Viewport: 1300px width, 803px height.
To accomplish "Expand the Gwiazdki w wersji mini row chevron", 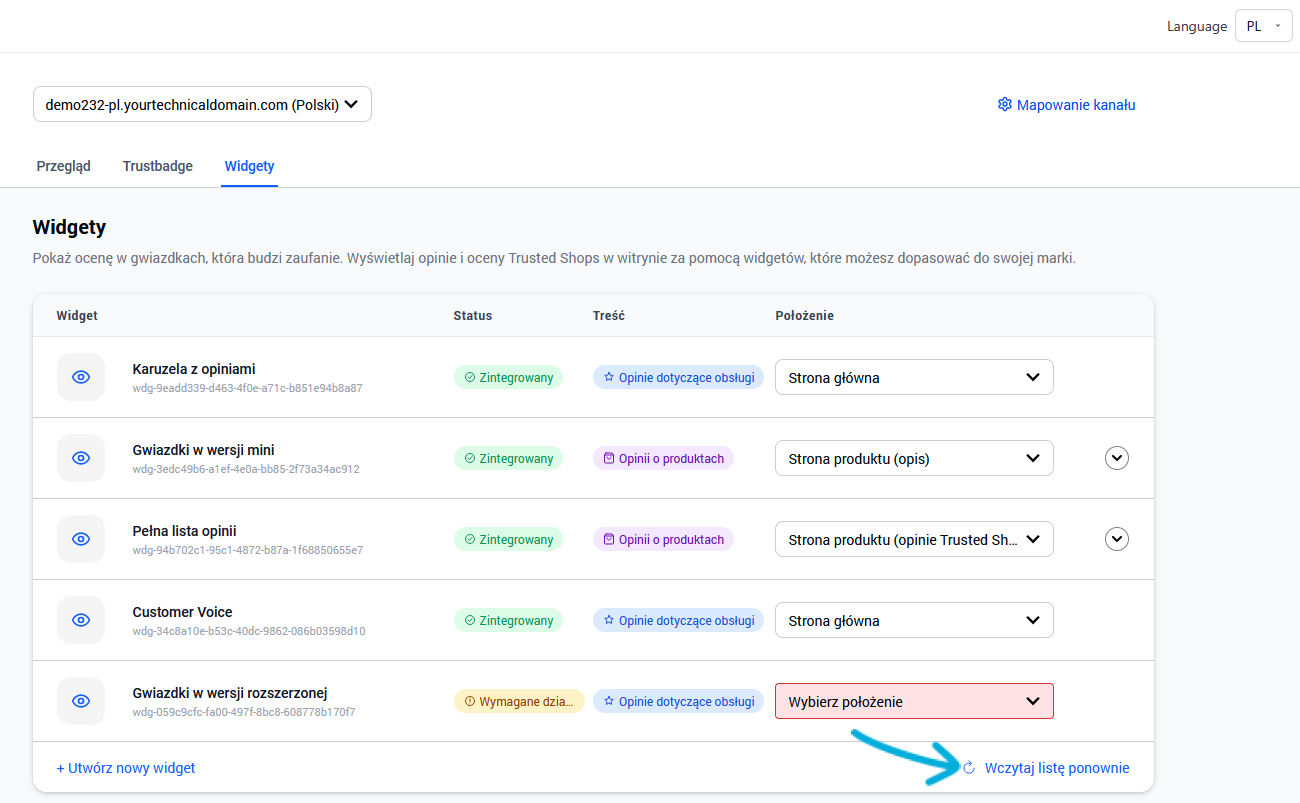I will (x=1117, y=458).
